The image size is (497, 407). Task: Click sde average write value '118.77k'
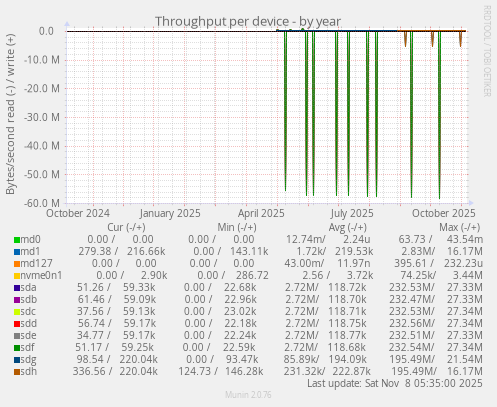point(347,335)
